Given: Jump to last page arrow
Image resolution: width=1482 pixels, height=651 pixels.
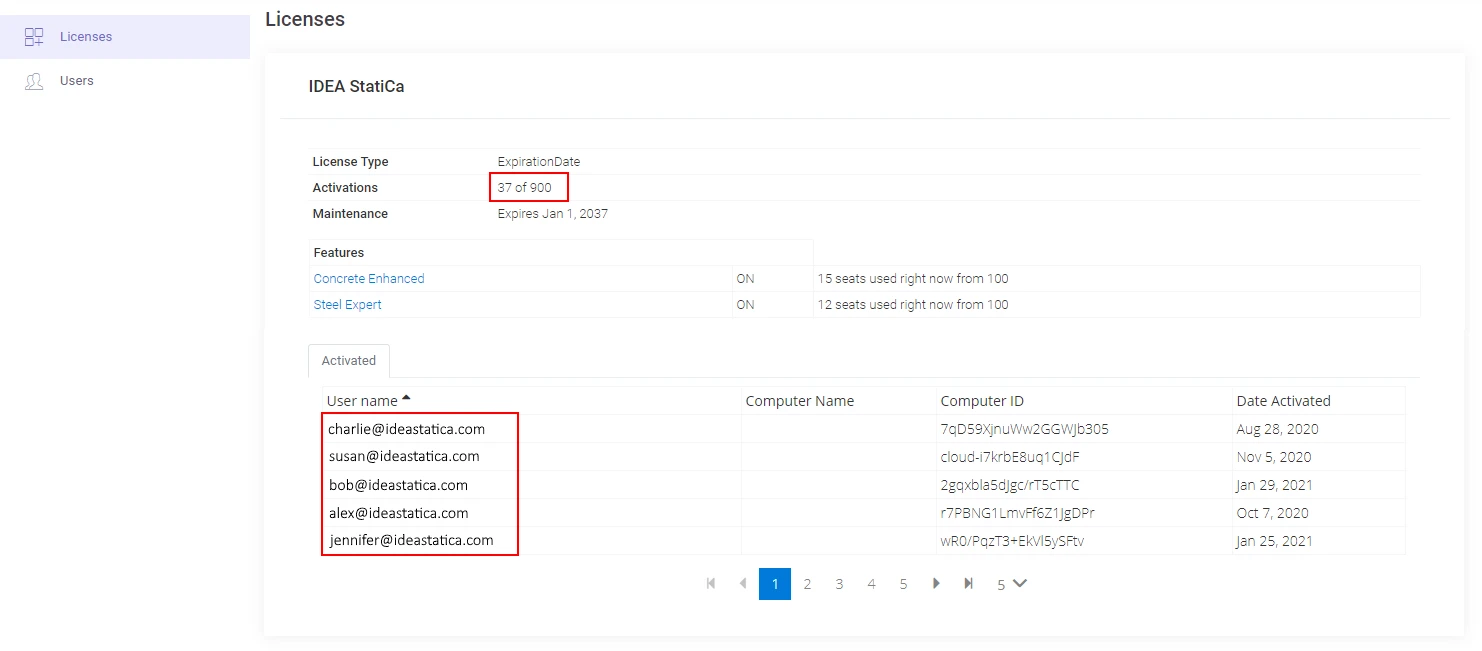Looking at the screenshot, I should [x=968, y=584].
